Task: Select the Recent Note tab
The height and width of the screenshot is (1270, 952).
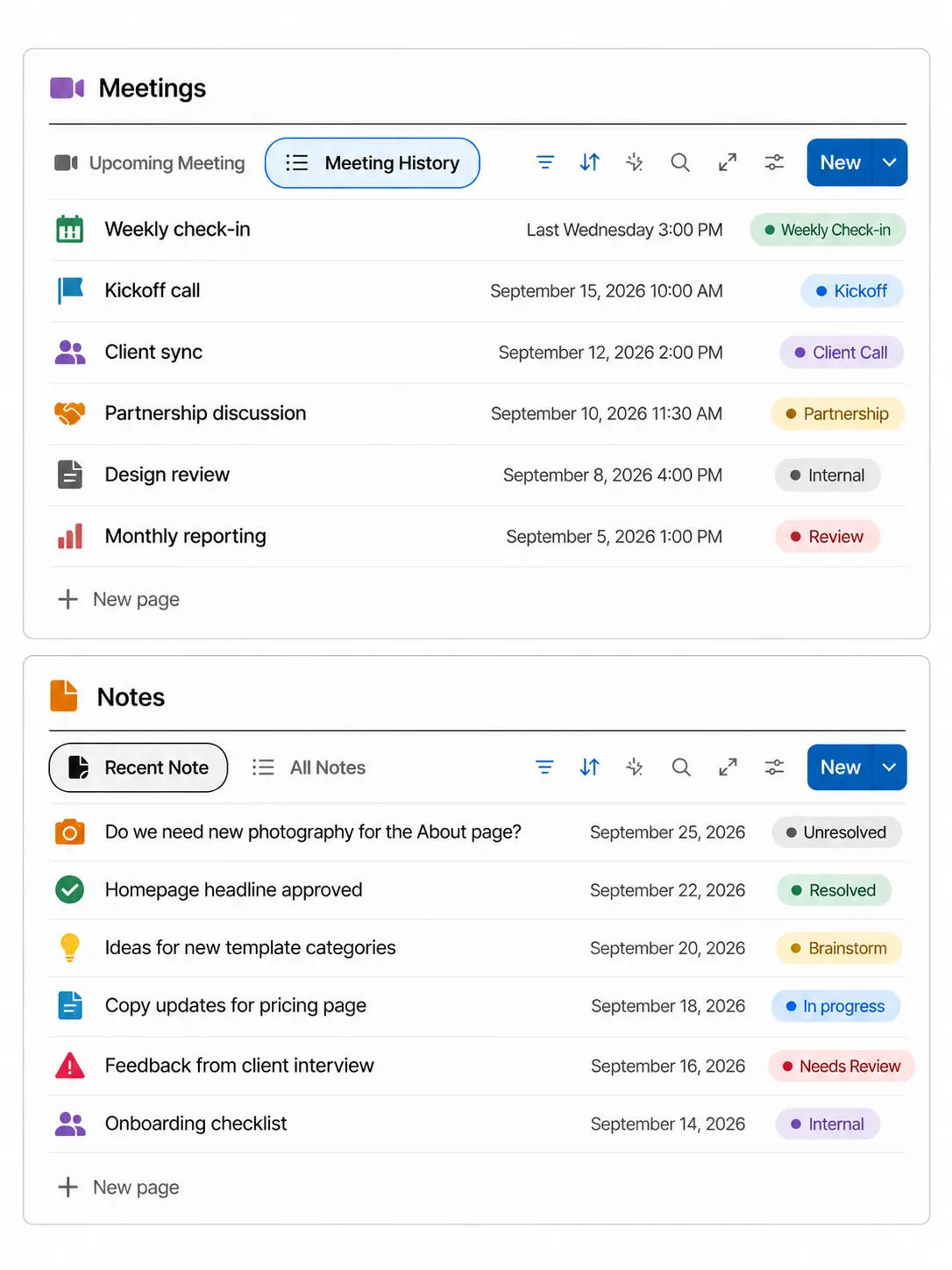Action: tap(139, 767)
